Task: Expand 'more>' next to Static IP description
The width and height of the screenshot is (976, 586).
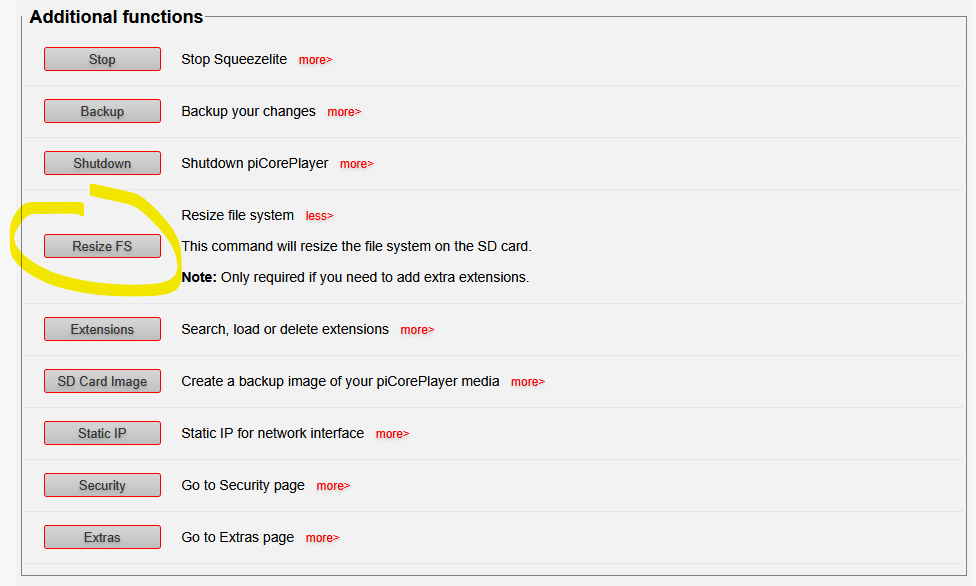Action: coord(392,434)
